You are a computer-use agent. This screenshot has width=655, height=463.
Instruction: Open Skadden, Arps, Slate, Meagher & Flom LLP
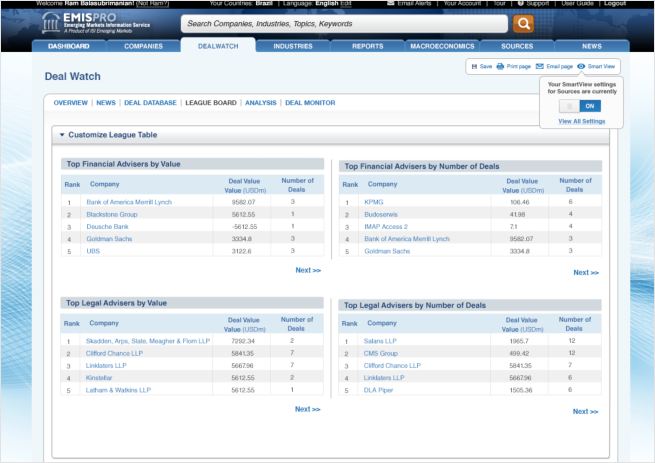(x=148, y=341)
